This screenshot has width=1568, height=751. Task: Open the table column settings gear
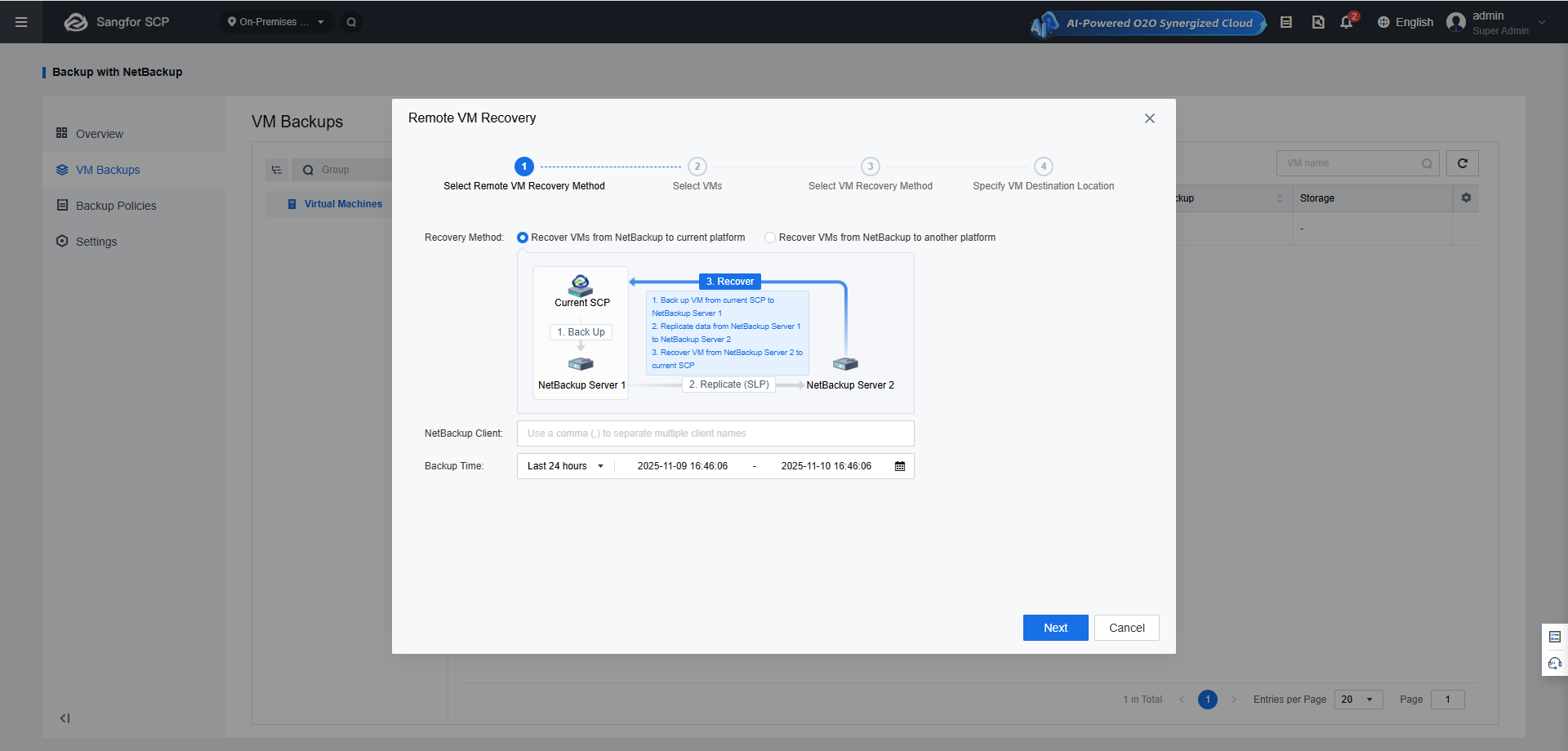click(1466, 198)
